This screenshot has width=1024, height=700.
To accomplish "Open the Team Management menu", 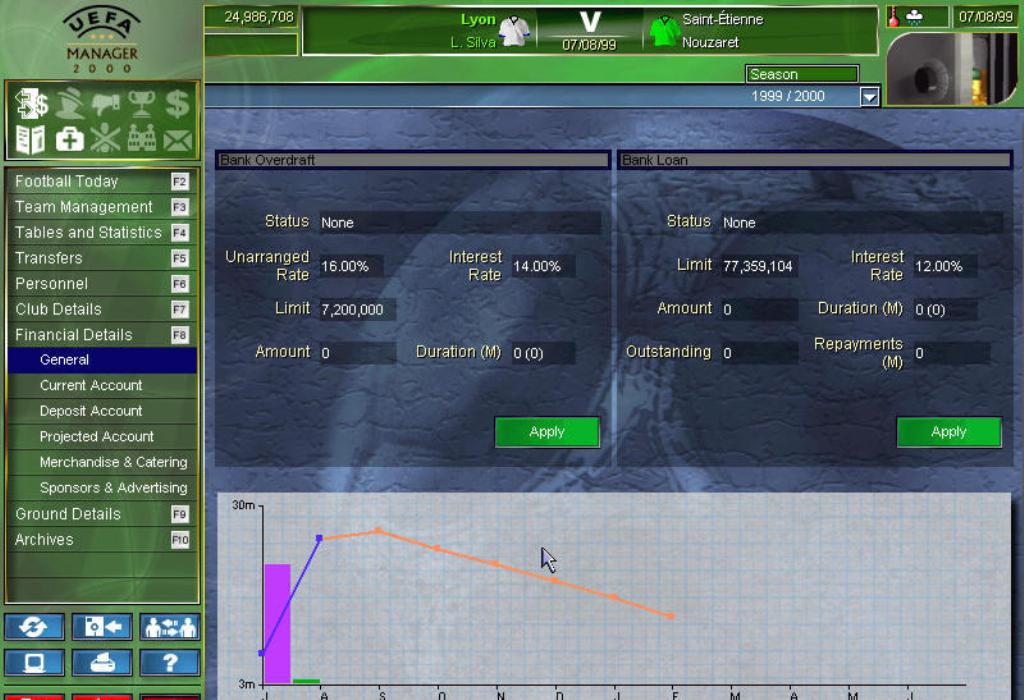I will 84,207.
